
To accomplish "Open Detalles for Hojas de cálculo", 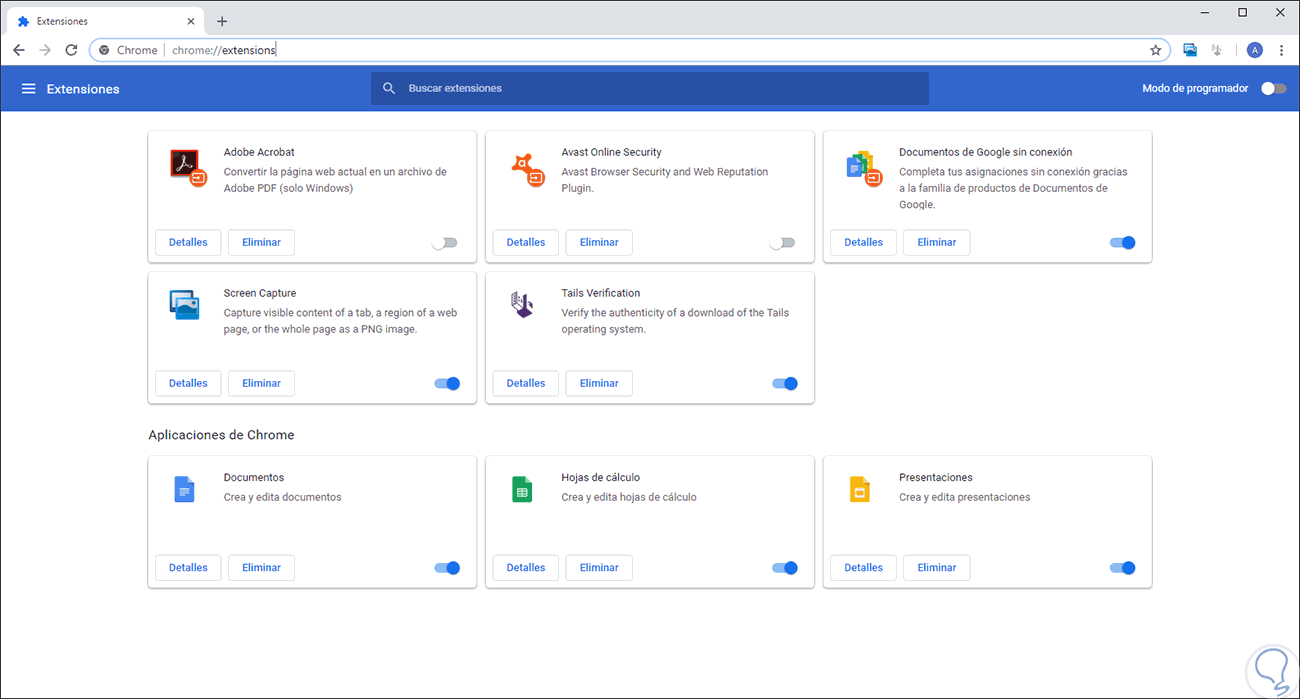I will [x=526, y=568].
